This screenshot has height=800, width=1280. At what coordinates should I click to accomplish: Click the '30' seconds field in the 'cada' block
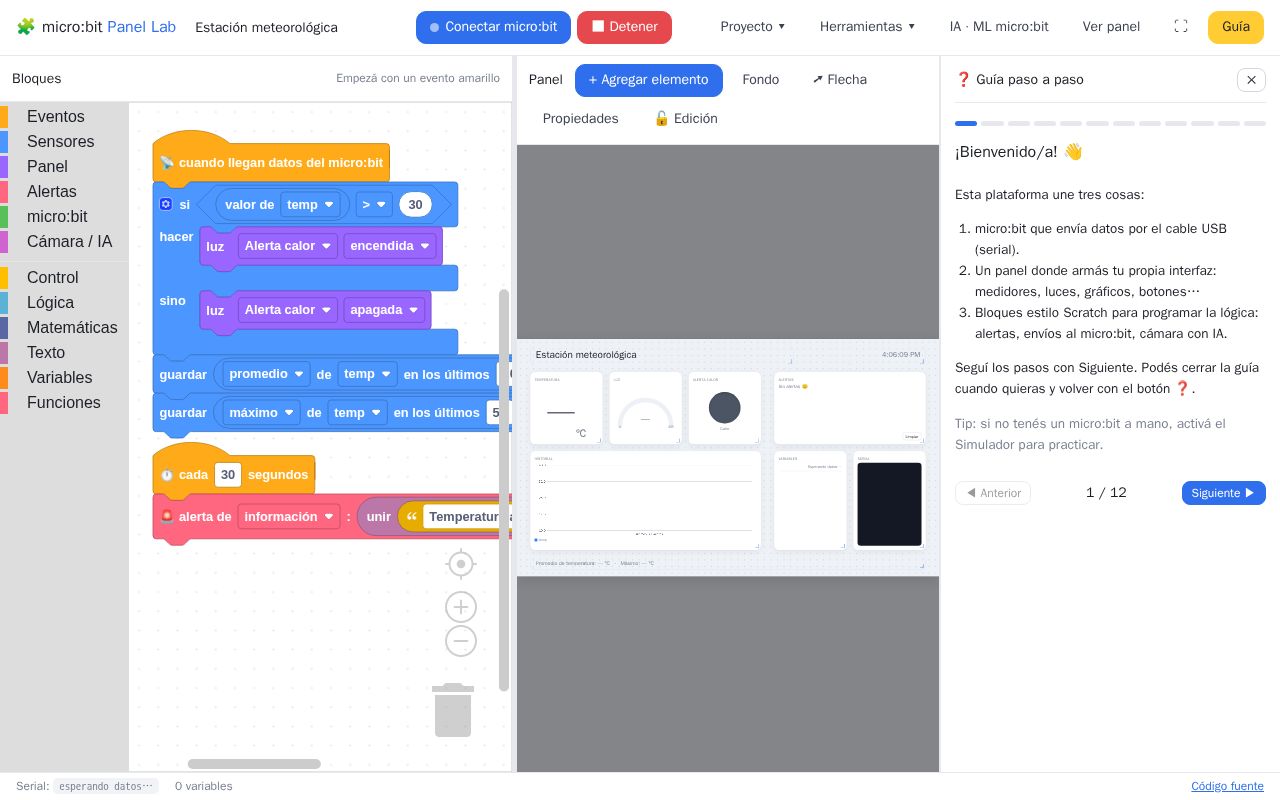click(228, 475)
